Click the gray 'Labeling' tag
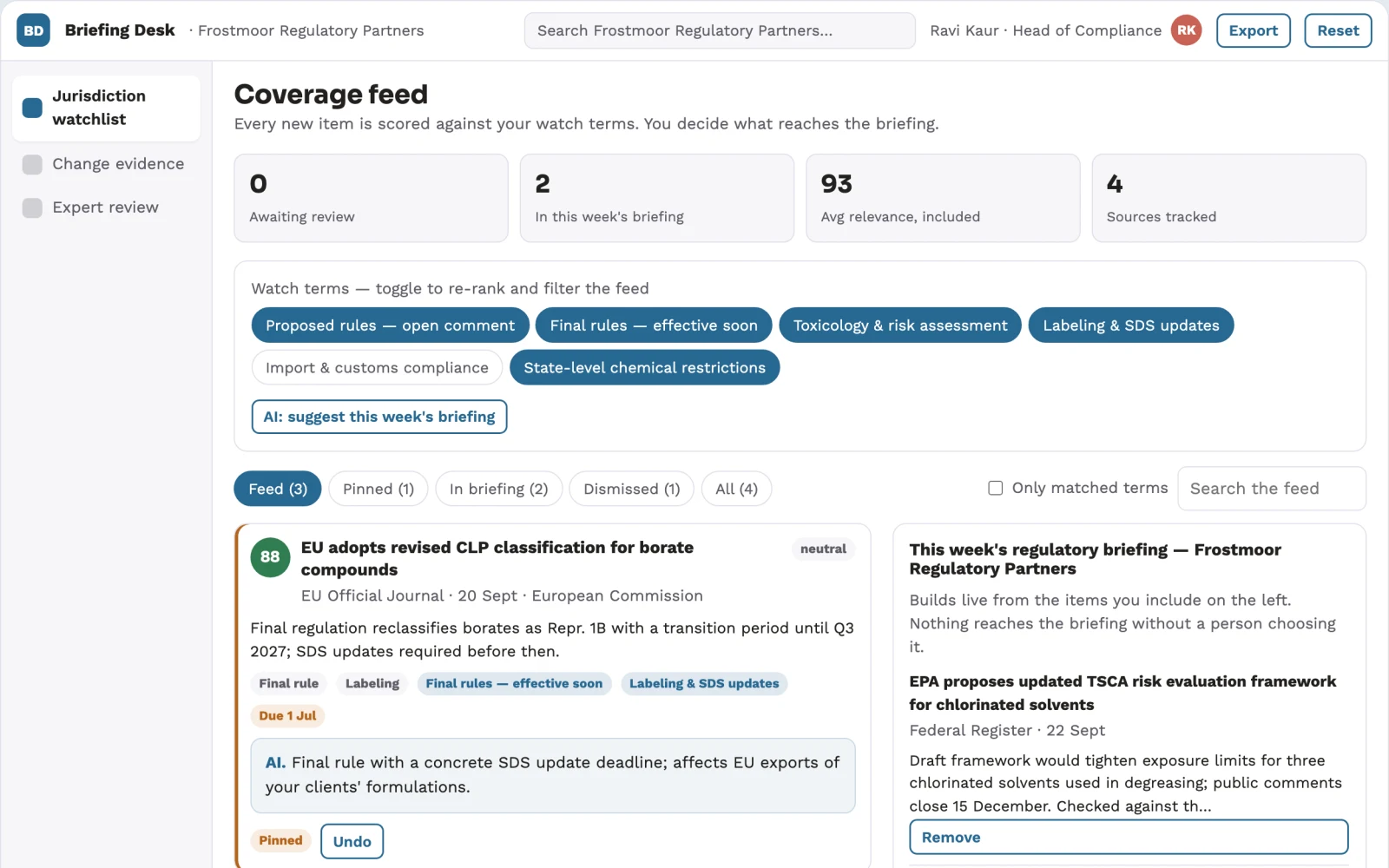The height and width of the screenshot is (868, 1389). tap(372, 684)
